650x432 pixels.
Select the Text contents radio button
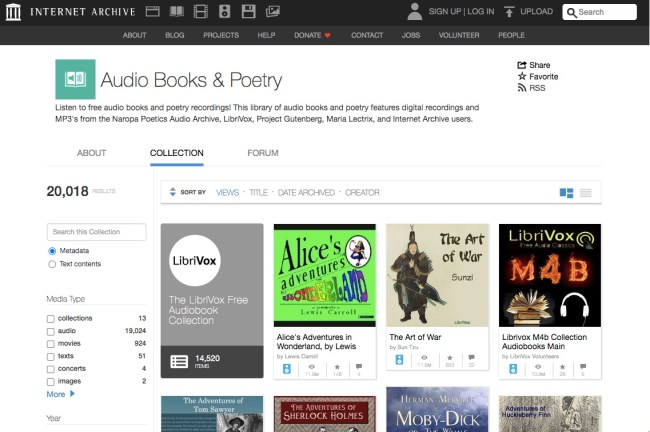click(x=52, y=264)
